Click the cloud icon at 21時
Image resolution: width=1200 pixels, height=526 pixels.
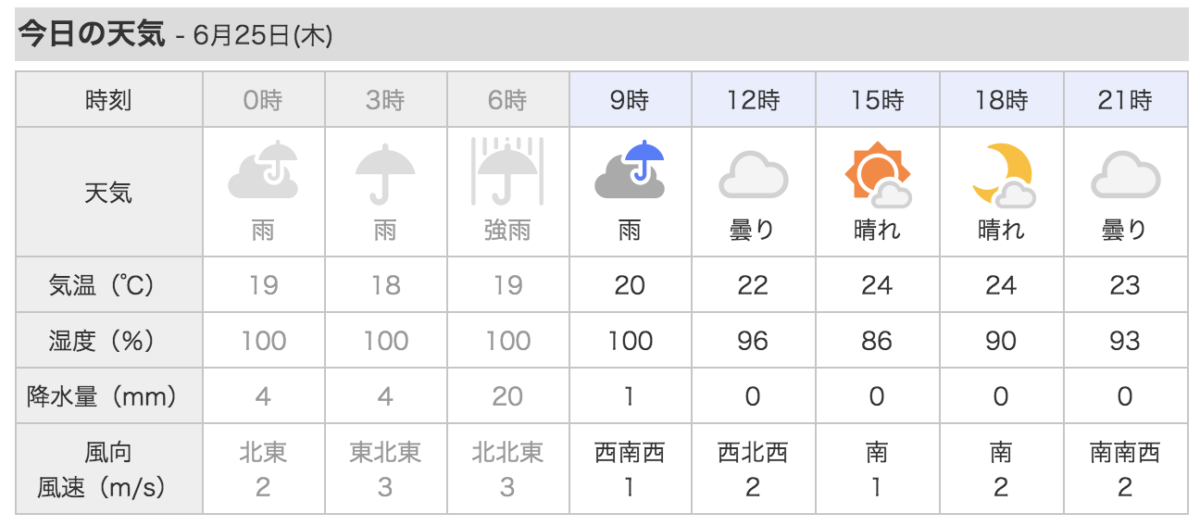click(x=1125, y=174)
